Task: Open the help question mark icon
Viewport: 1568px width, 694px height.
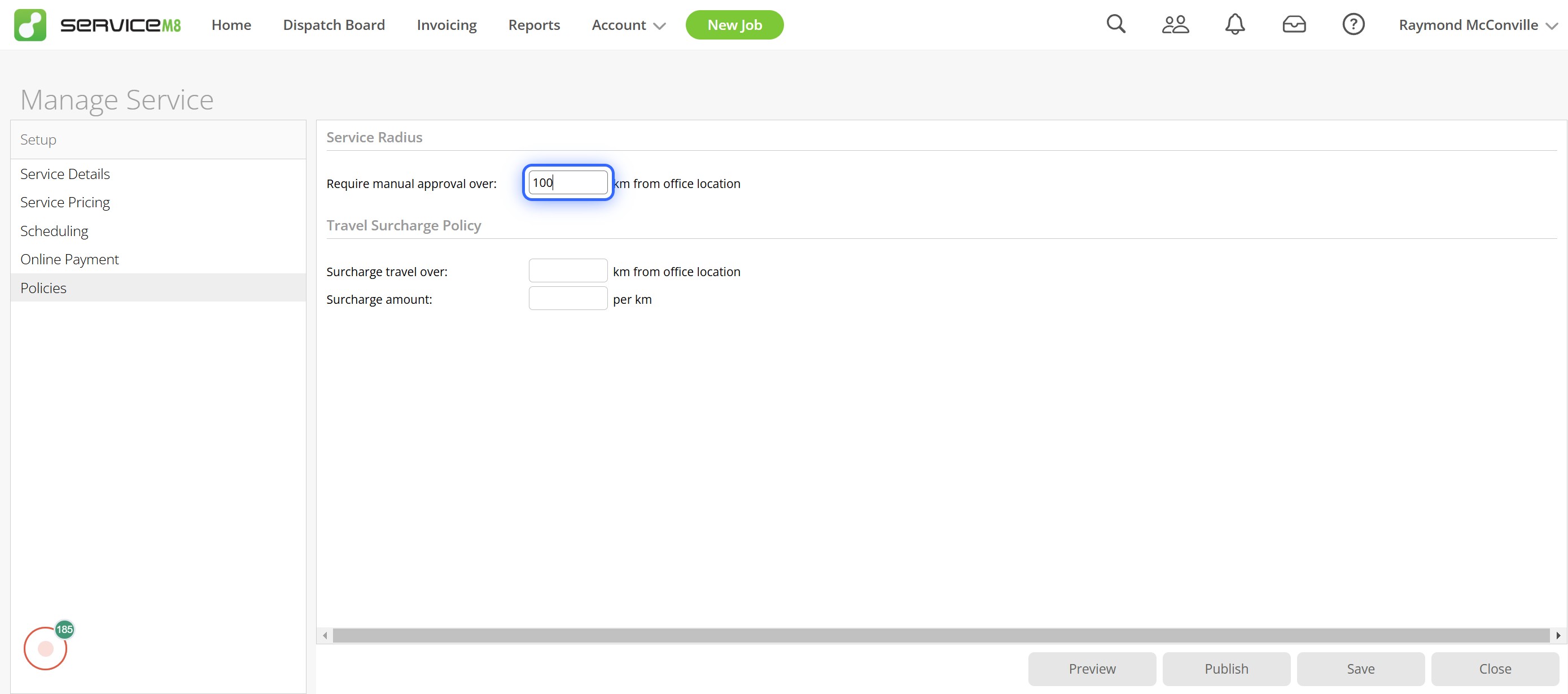Action: click(x=1353, y=24)
